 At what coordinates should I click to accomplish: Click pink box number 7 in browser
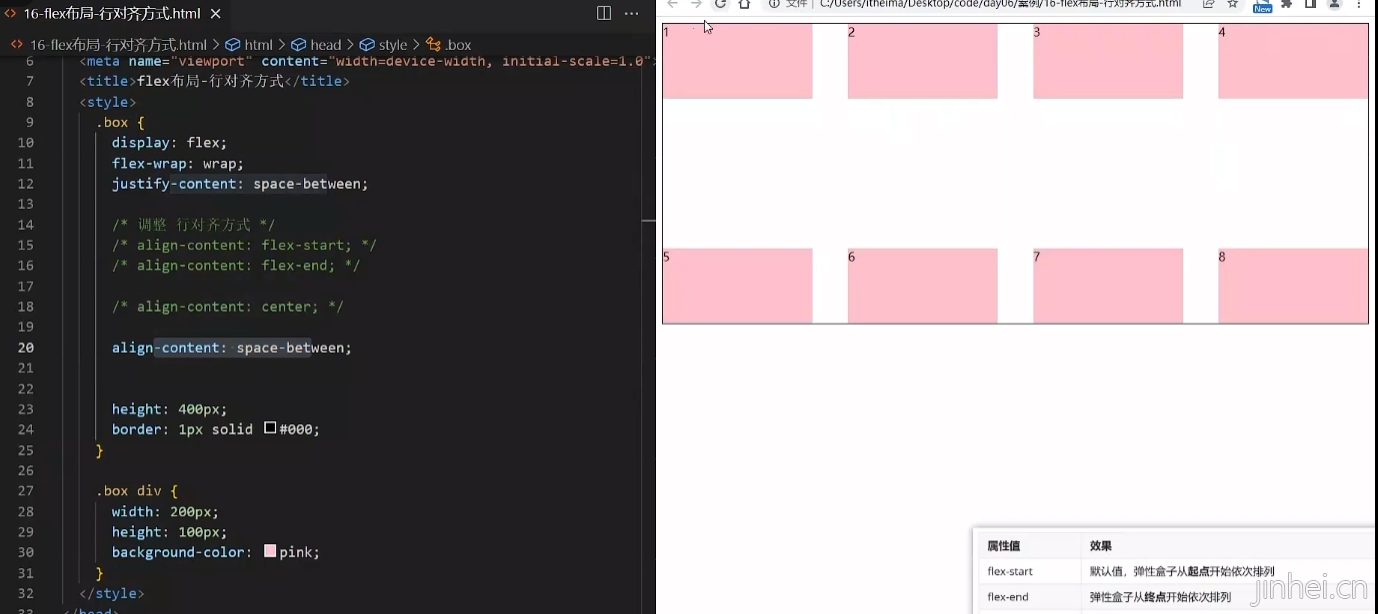[x=1108, y=286]
